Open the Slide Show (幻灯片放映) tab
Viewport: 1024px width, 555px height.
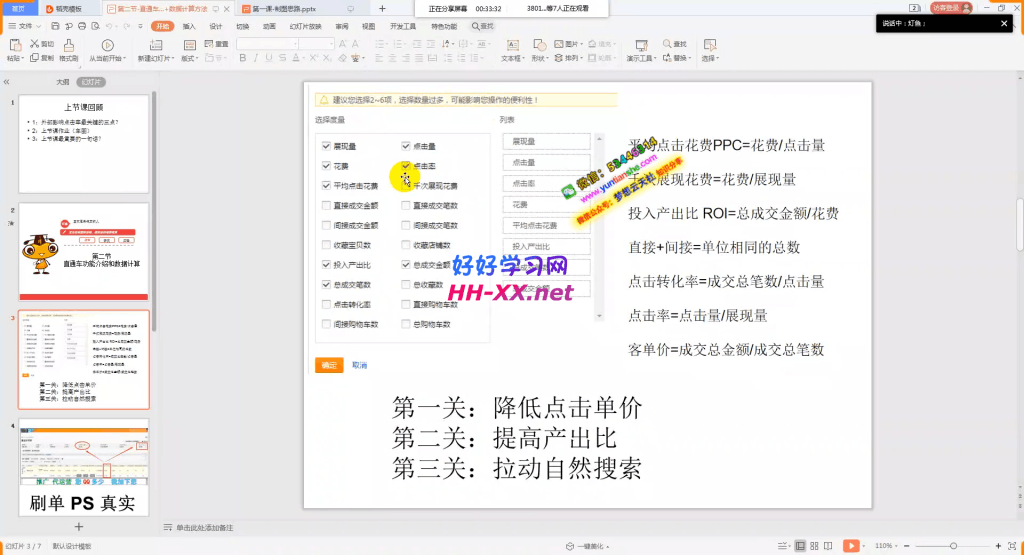pyautogui.click(x=305, y=27)
